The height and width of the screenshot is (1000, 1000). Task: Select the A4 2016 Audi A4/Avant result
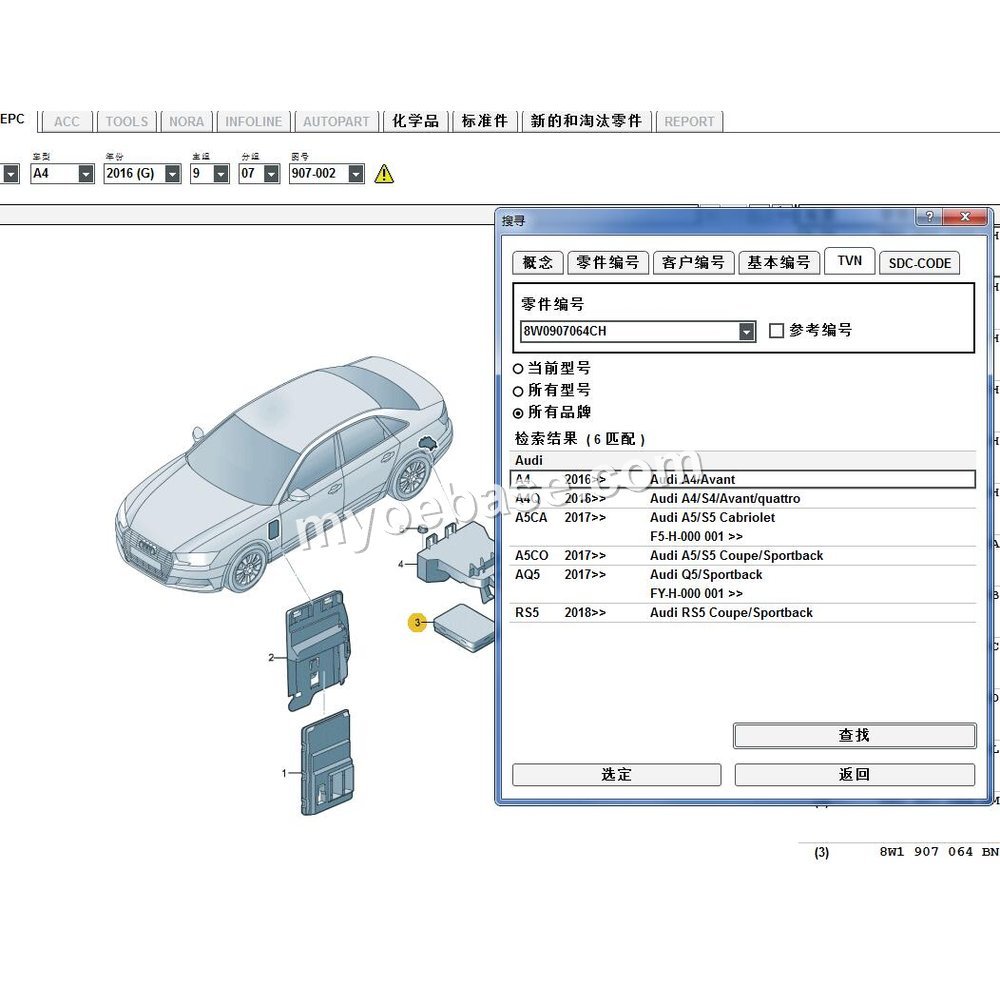point(743,480)
